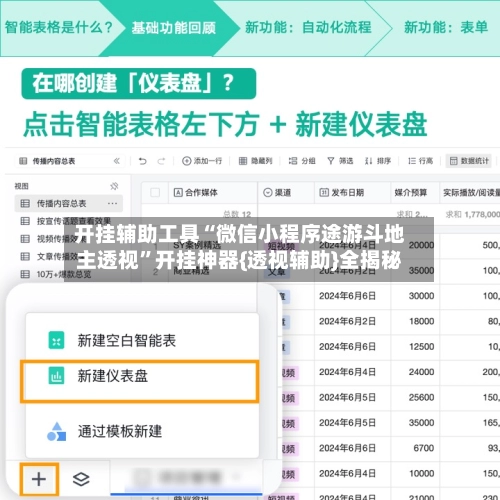Click the 基础功能回顾 navigation step

click(173, 28)
